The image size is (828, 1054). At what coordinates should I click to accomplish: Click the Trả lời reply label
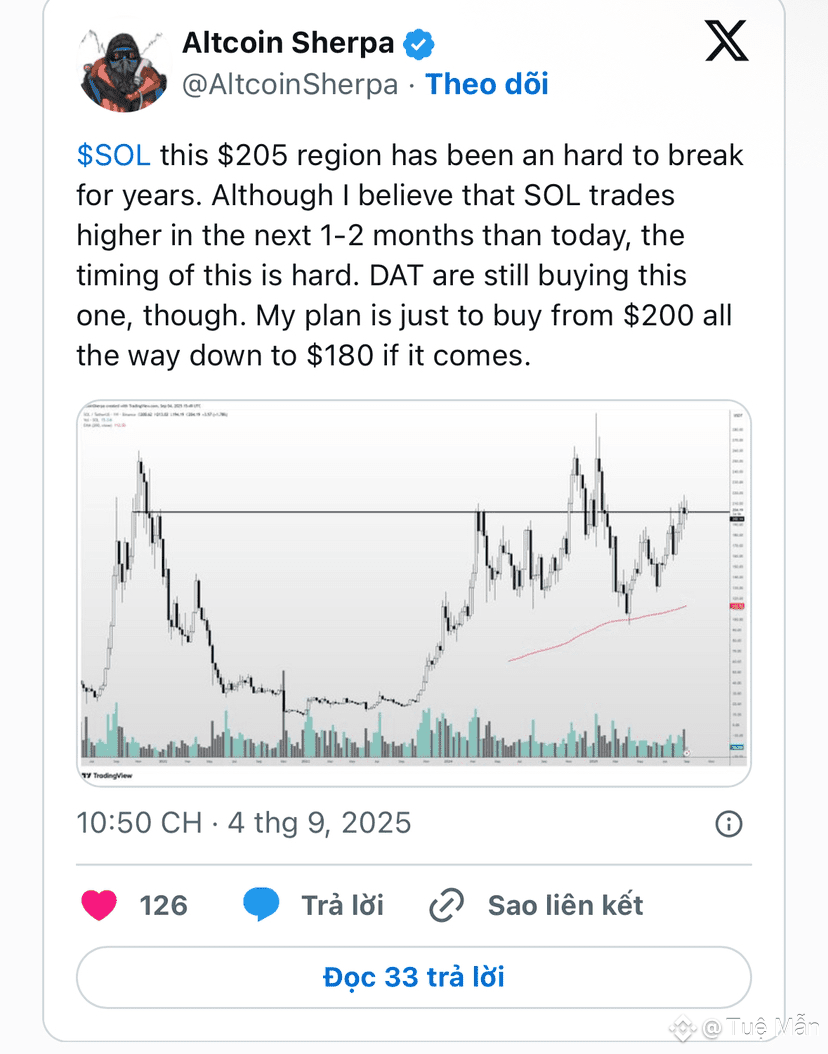click(342, 905)
